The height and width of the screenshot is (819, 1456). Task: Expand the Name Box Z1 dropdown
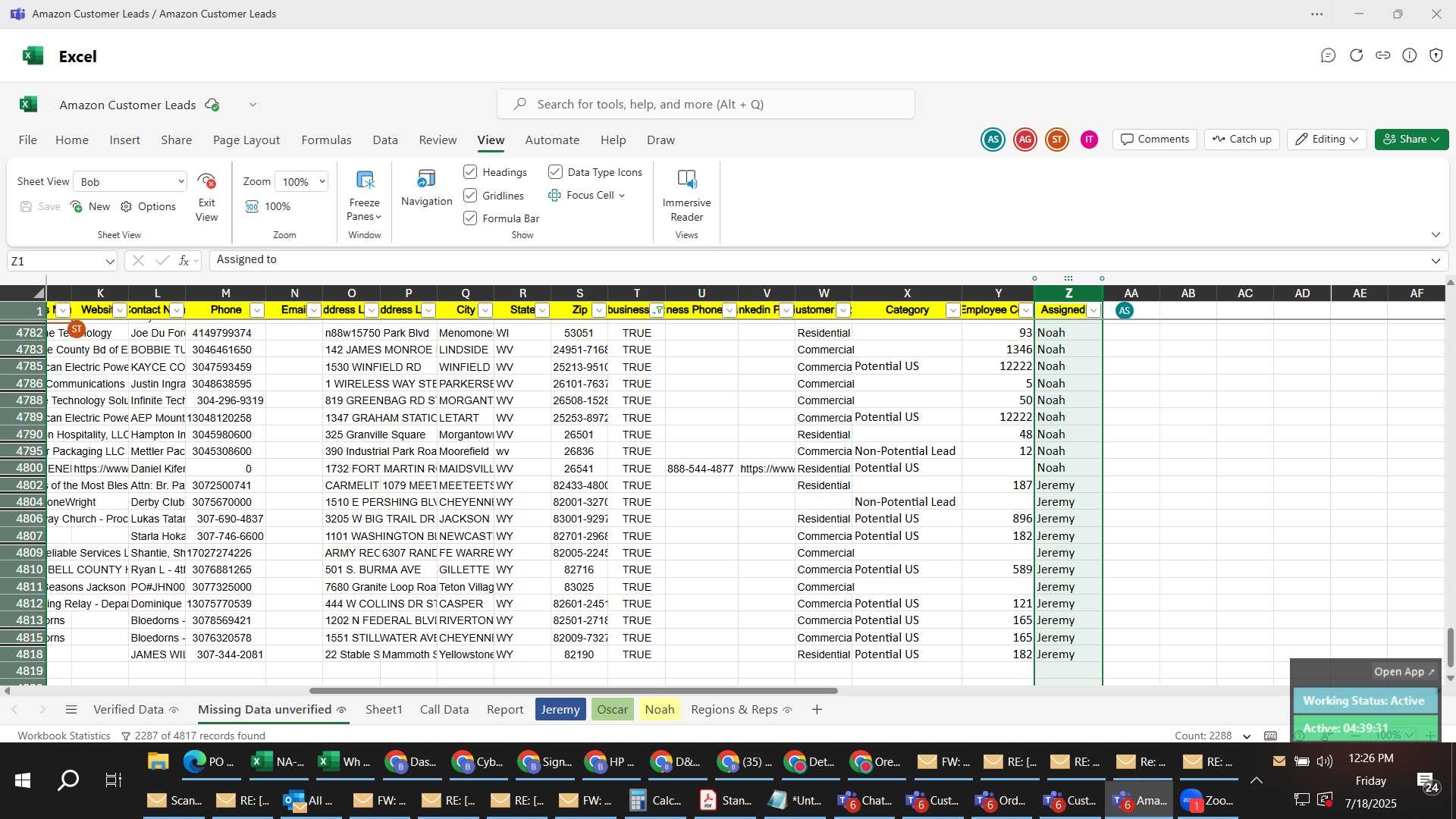click(110, 262)
